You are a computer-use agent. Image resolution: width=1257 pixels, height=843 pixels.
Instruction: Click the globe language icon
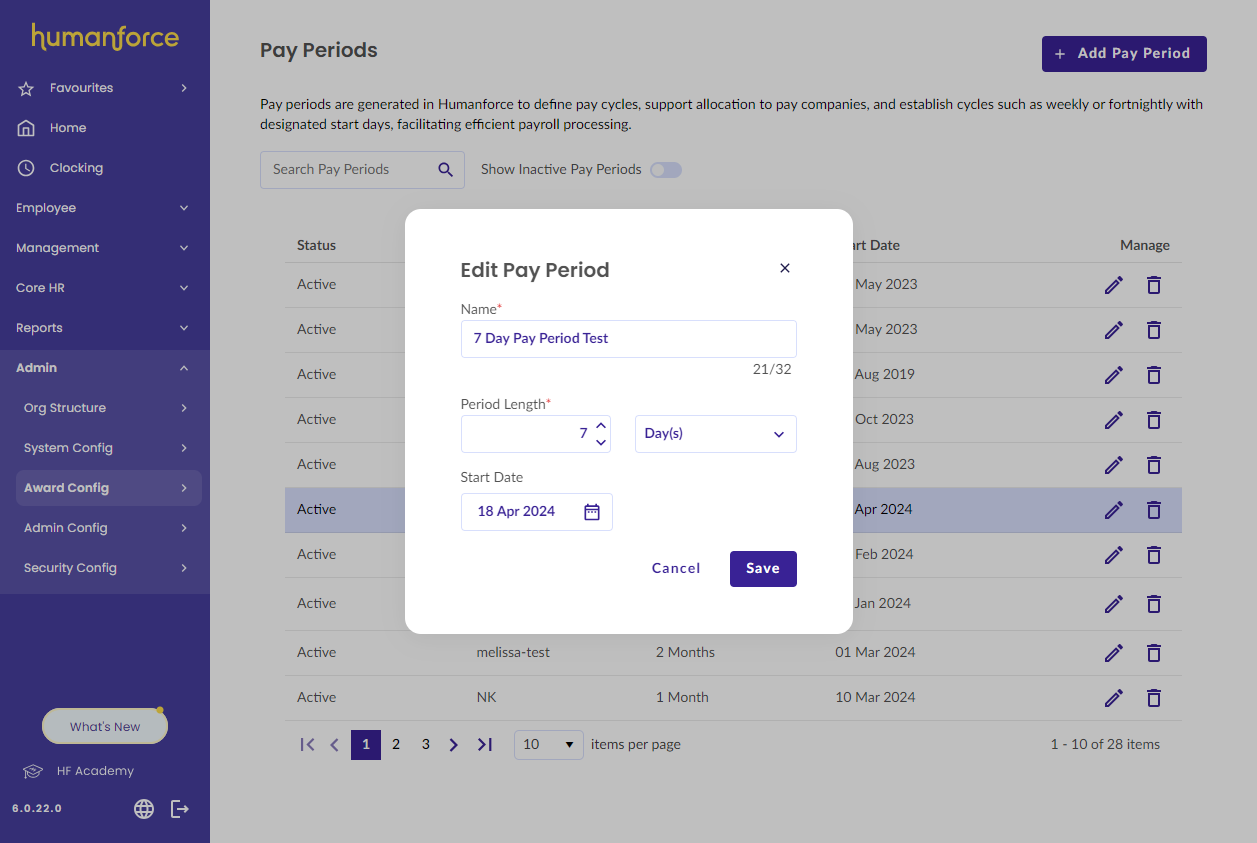(x=144, y=809)
